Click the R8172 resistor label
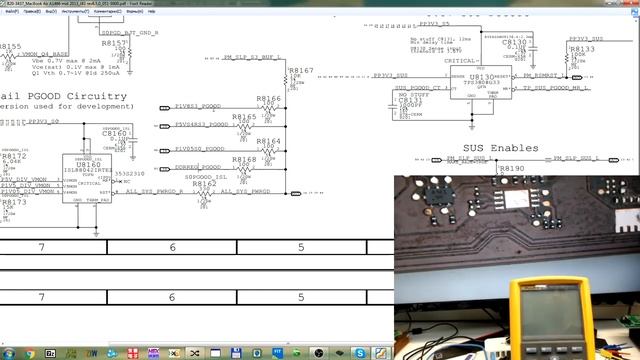 [14, 156]
